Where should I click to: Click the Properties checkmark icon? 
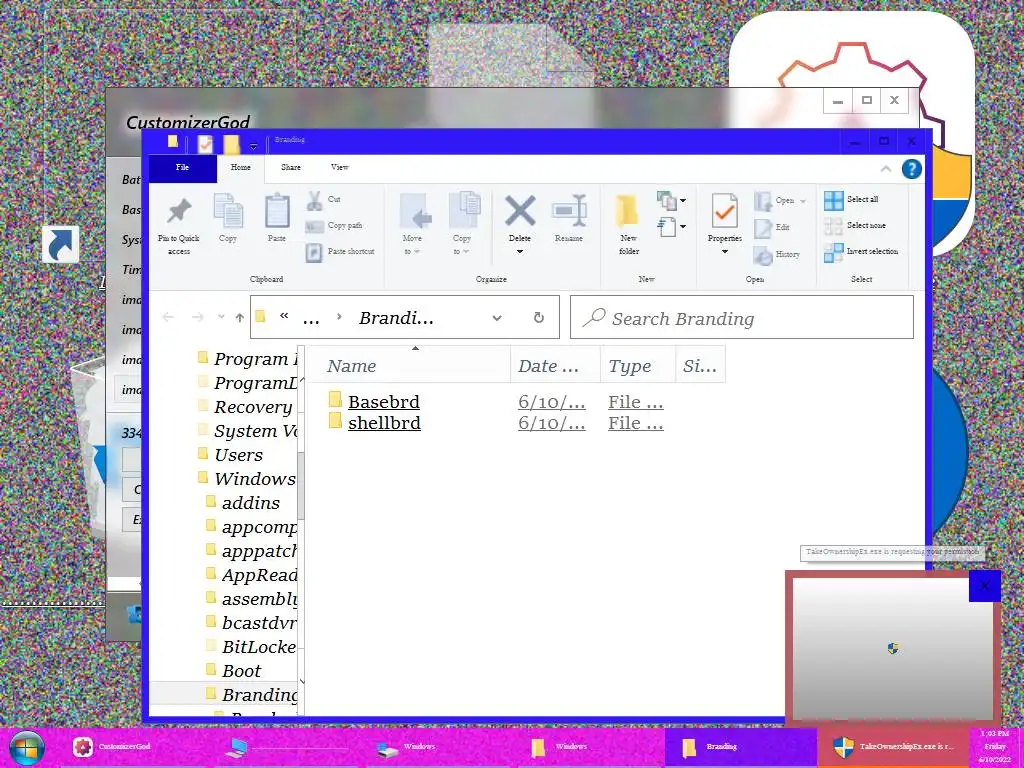coord(725,211)
